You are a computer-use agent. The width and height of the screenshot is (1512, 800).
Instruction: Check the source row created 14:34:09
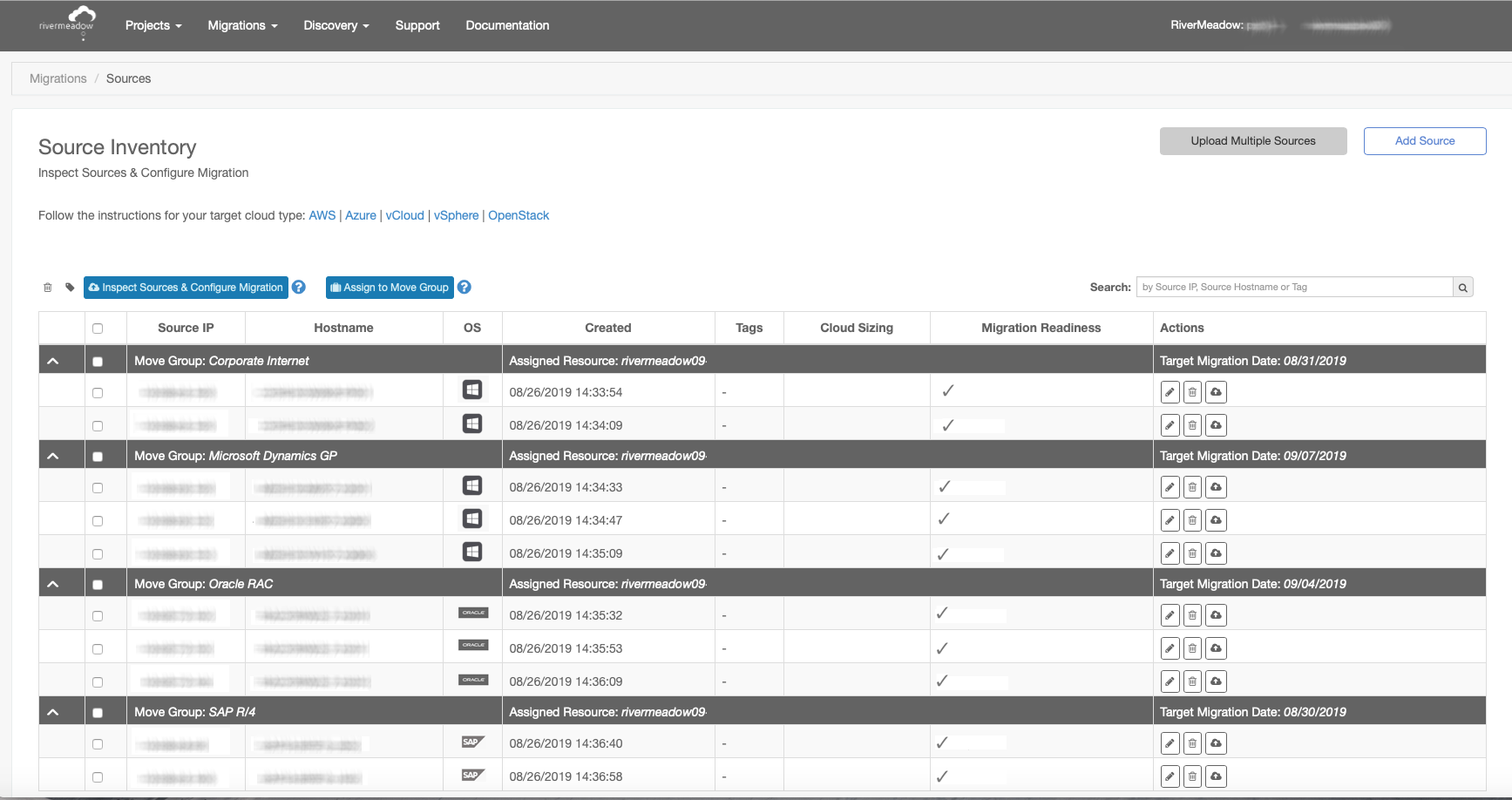98,426
